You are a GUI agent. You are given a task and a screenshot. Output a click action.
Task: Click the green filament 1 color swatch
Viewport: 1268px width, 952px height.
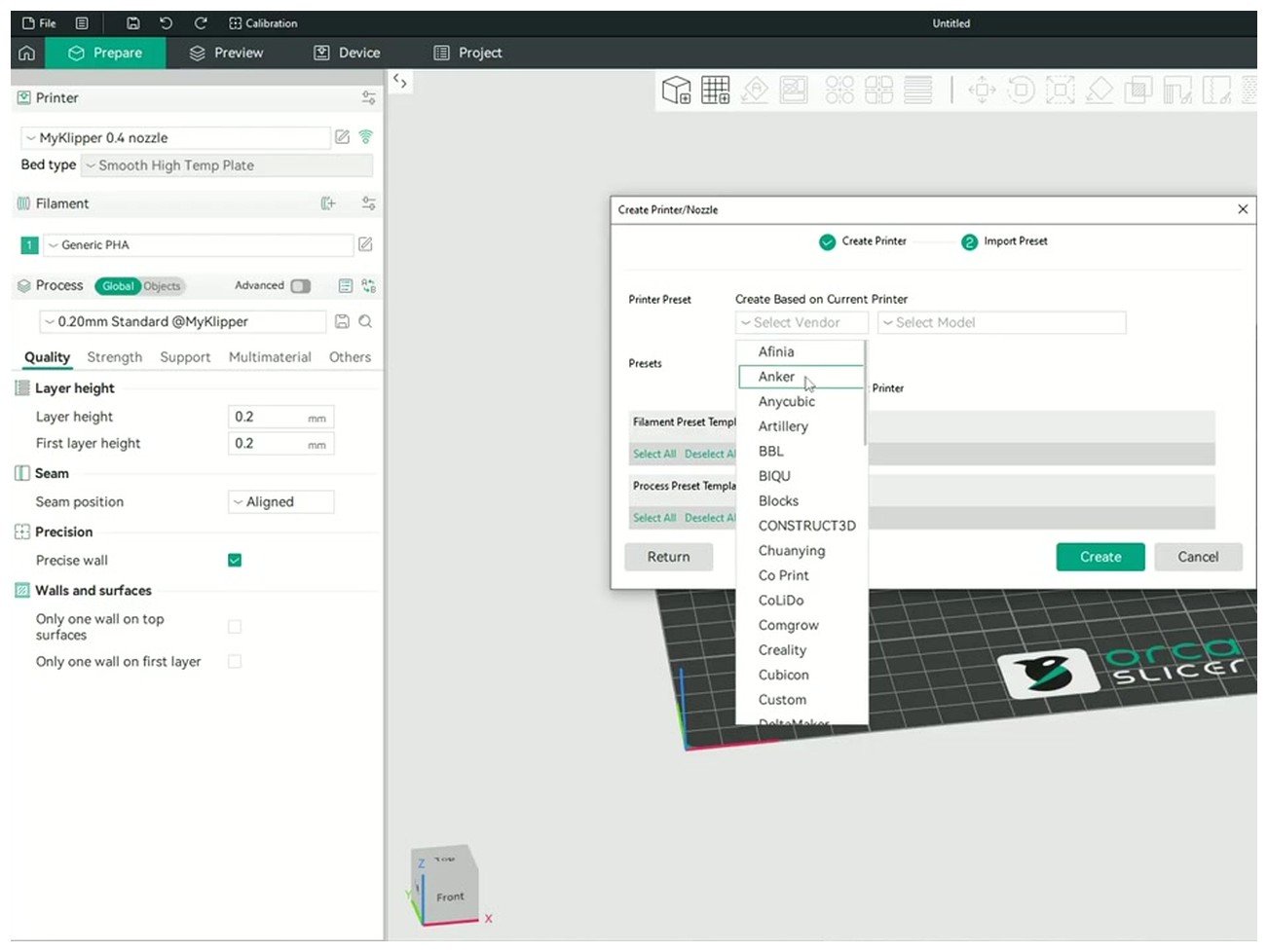pos(29,245)
